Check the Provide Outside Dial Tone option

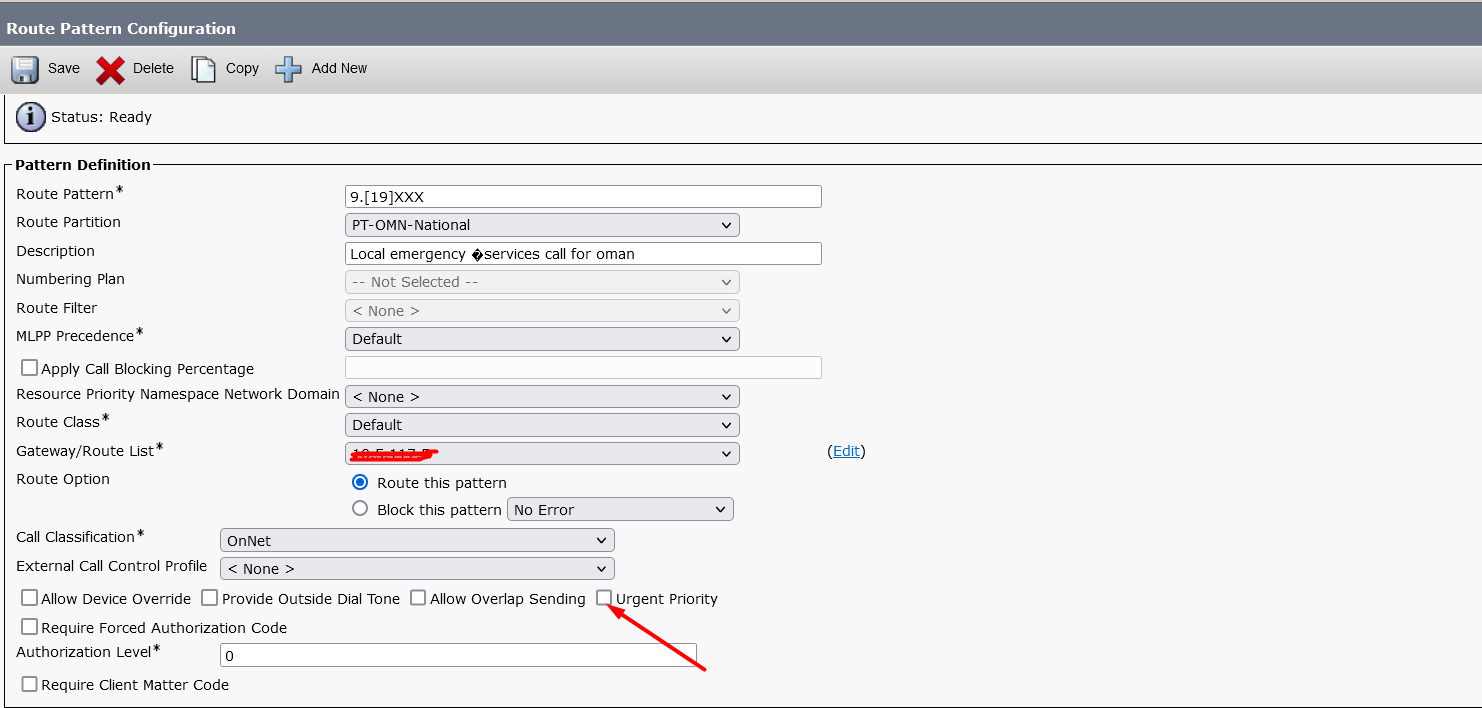click(209, 598)
